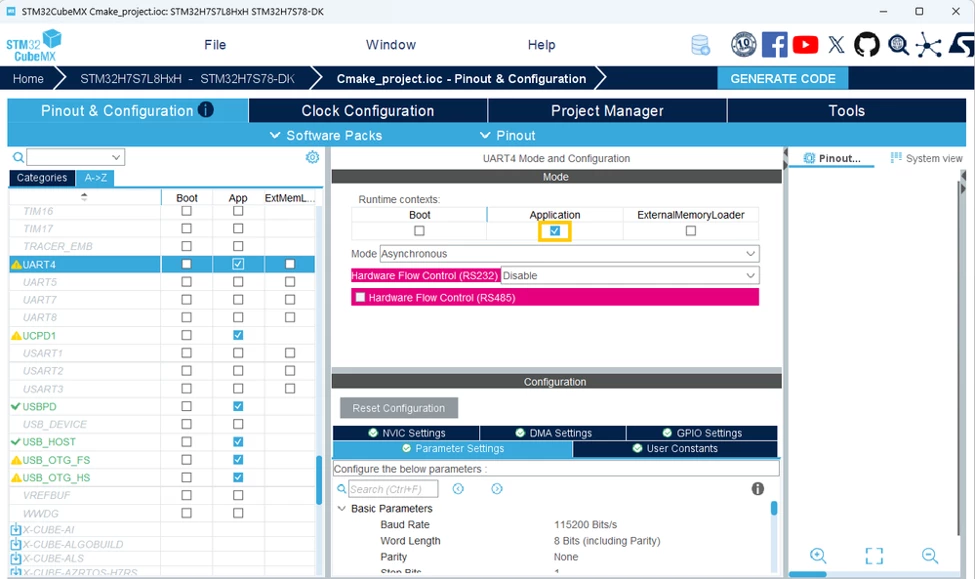
Task: Go to Home breadcrumb
Action: (x=28, y=79)
